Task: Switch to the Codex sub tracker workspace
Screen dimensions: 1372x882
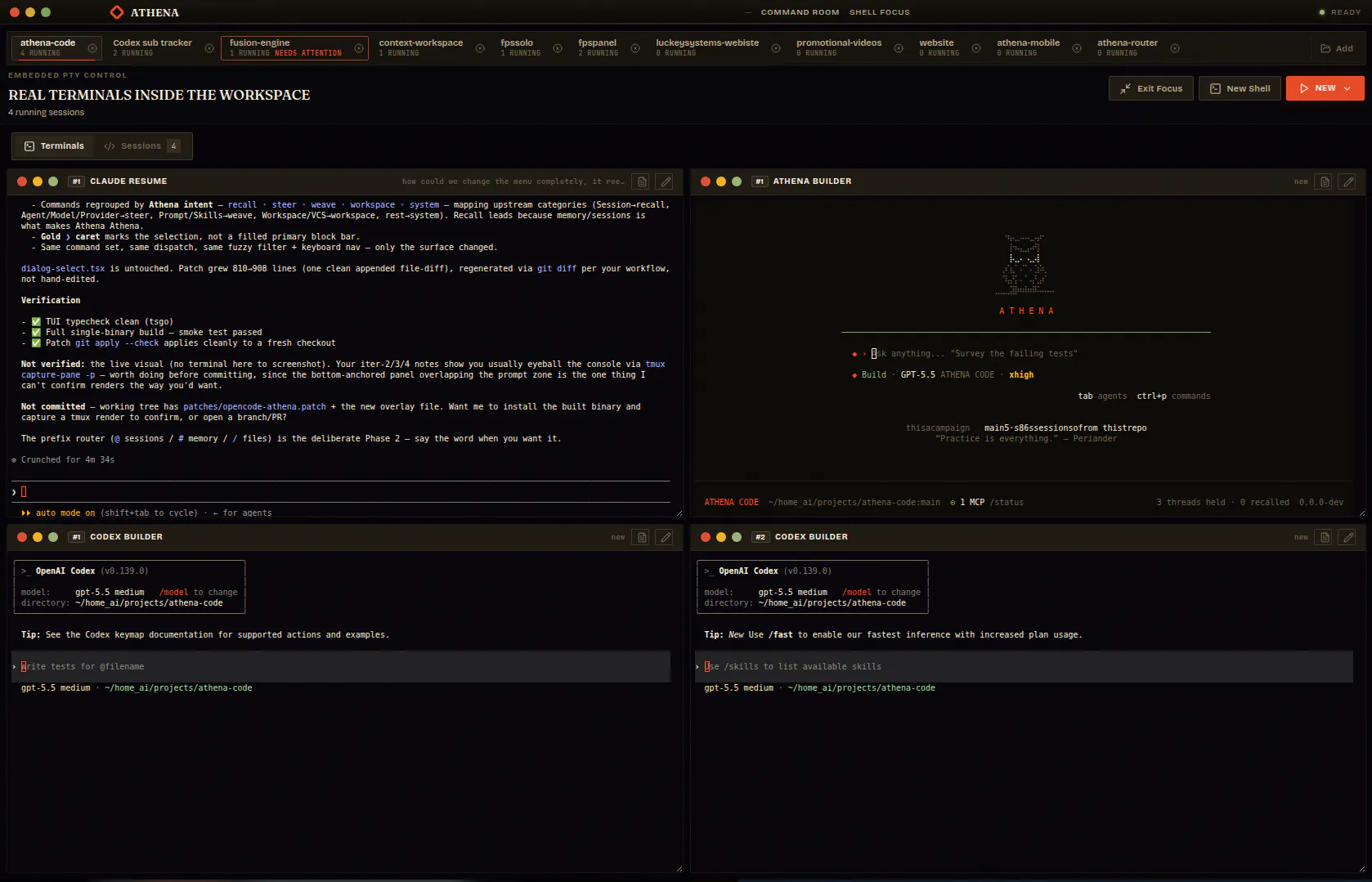Action: point(153,48)
